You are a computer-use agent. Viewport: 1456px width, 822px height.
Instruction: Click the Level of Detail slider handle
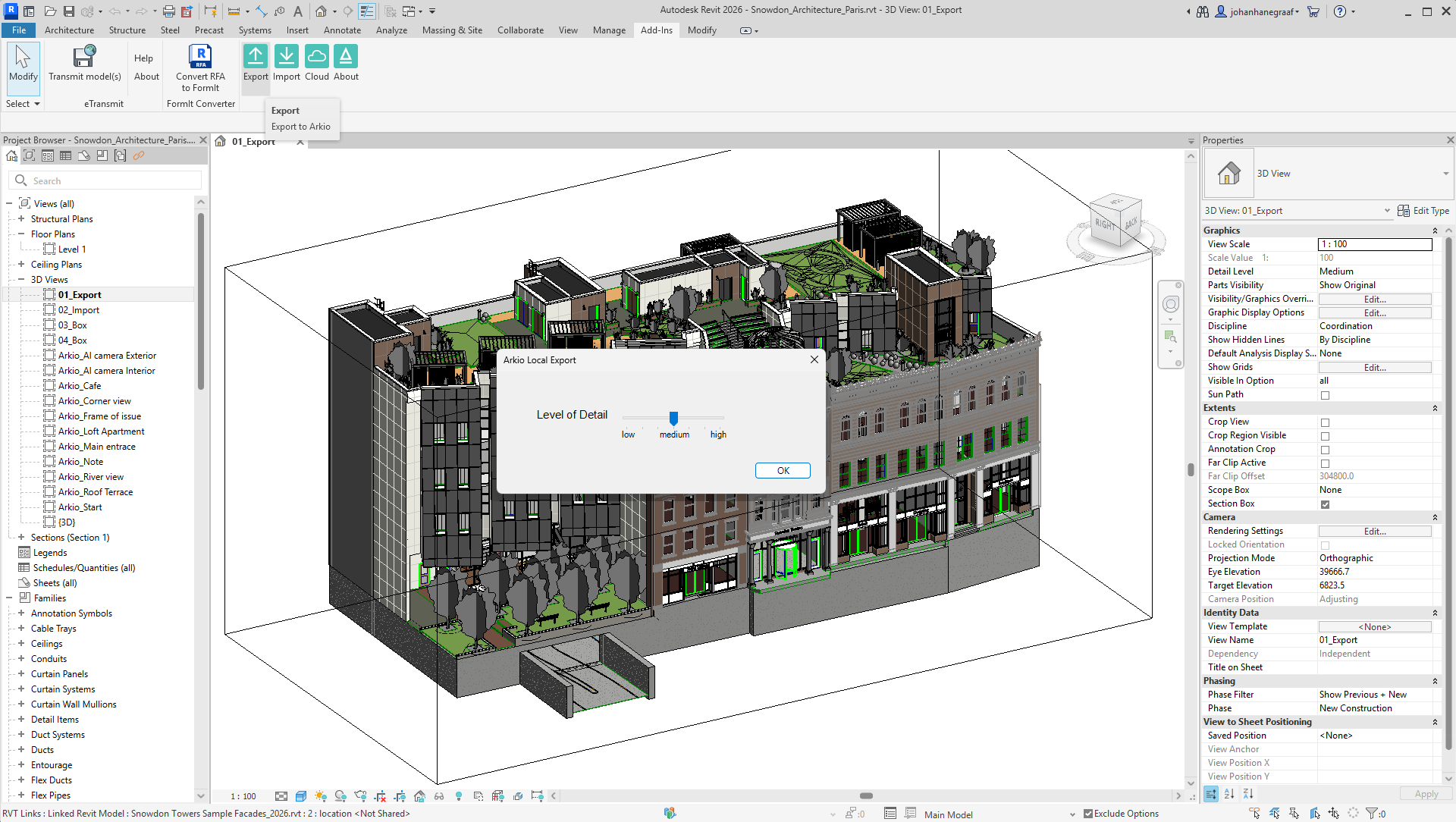pyautogui.click(x=673, y=418)
